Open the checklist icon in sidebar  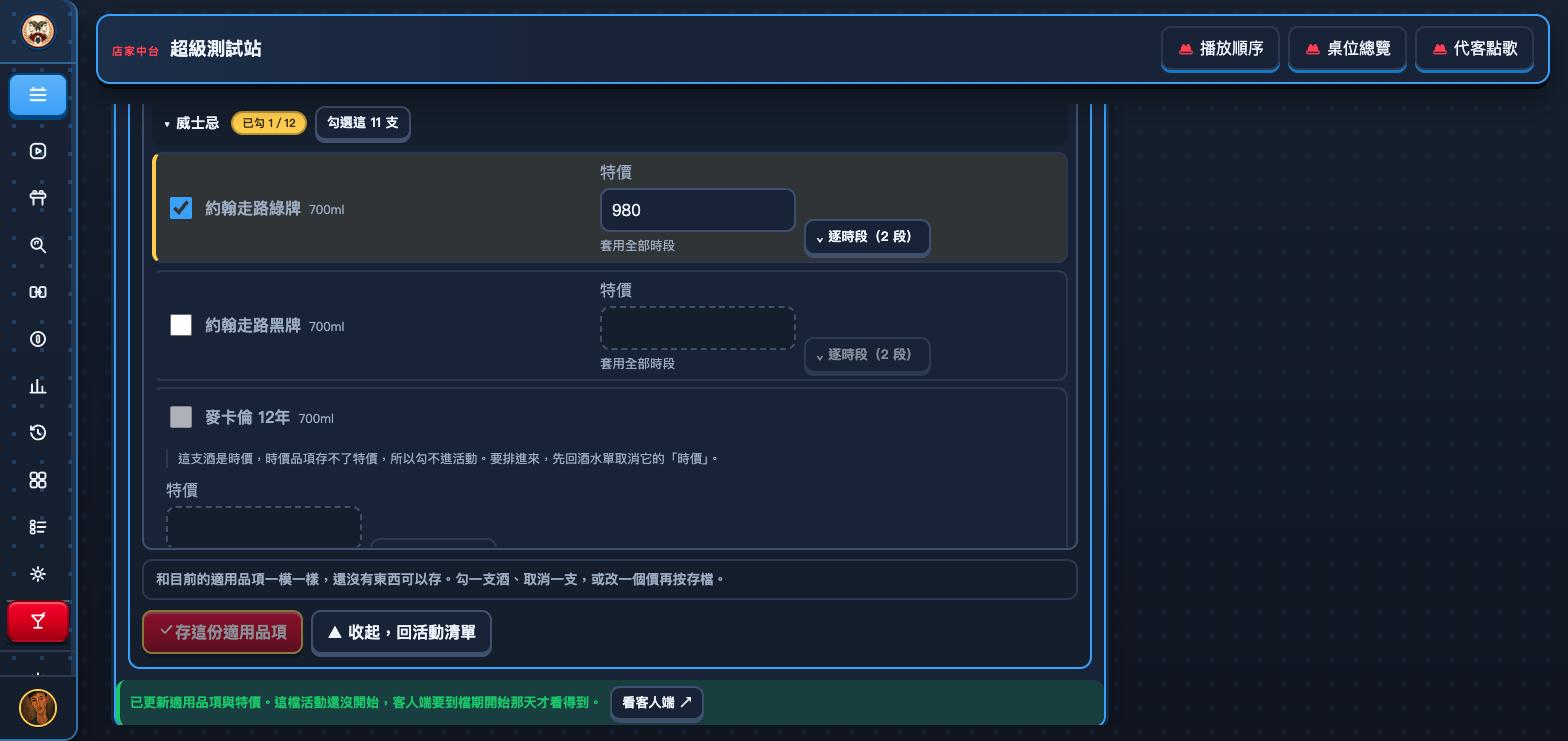[x=38, y=527]
